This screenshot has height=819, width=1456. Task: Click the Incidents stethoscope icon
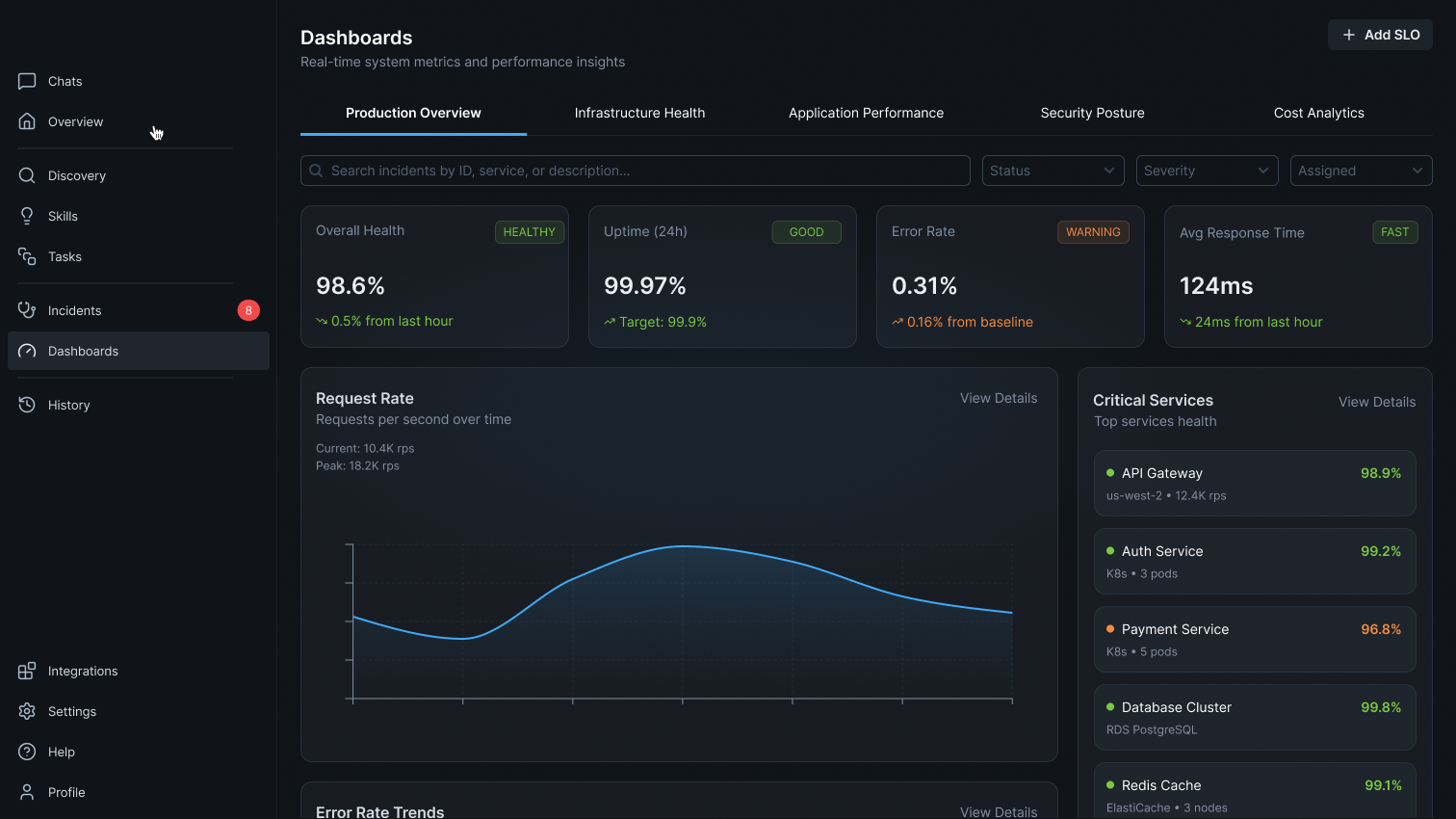pyautogui.click(x=27, y=310)
